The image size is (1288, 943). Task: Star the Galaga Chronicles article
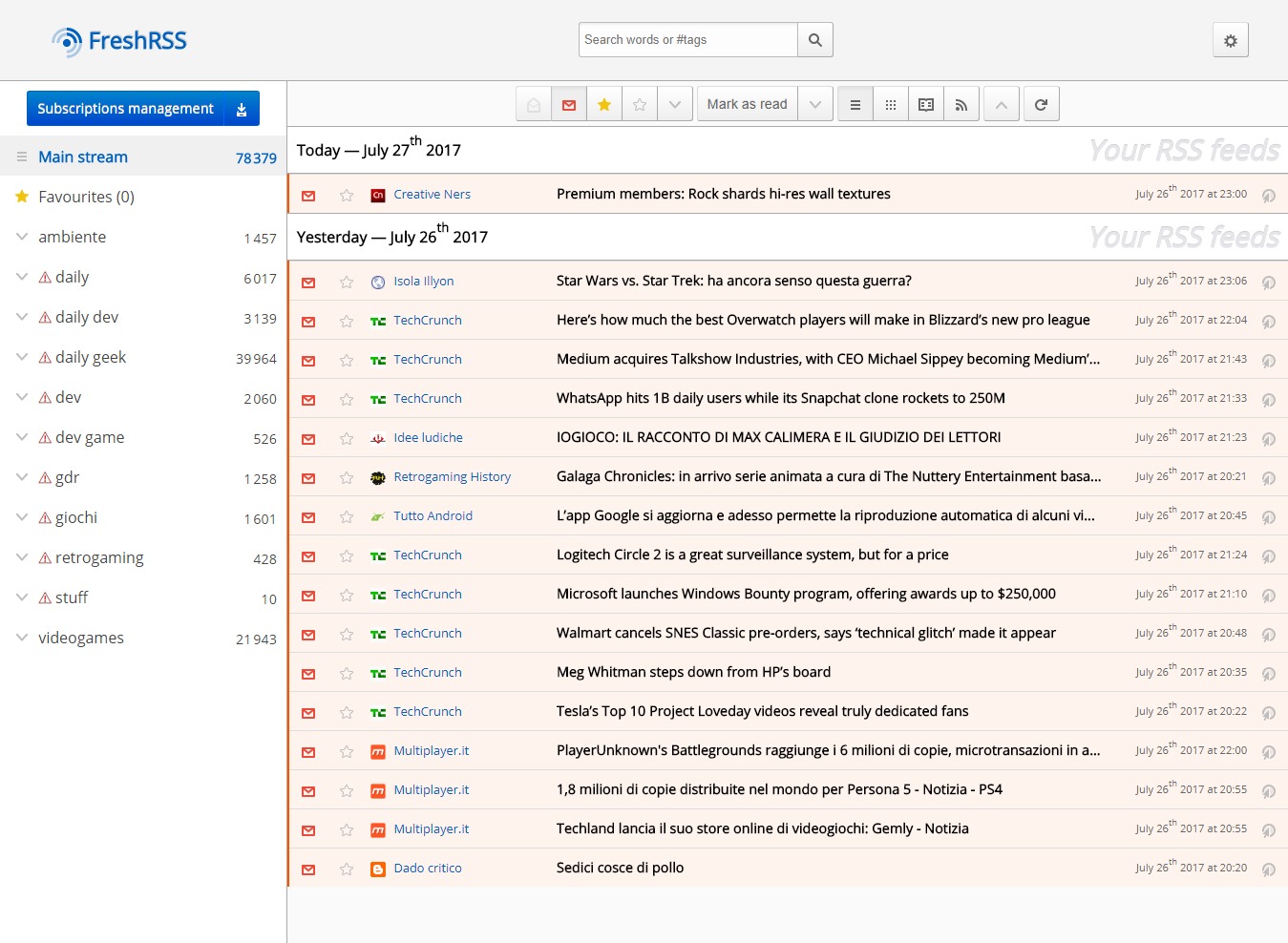tap(347, 478)
